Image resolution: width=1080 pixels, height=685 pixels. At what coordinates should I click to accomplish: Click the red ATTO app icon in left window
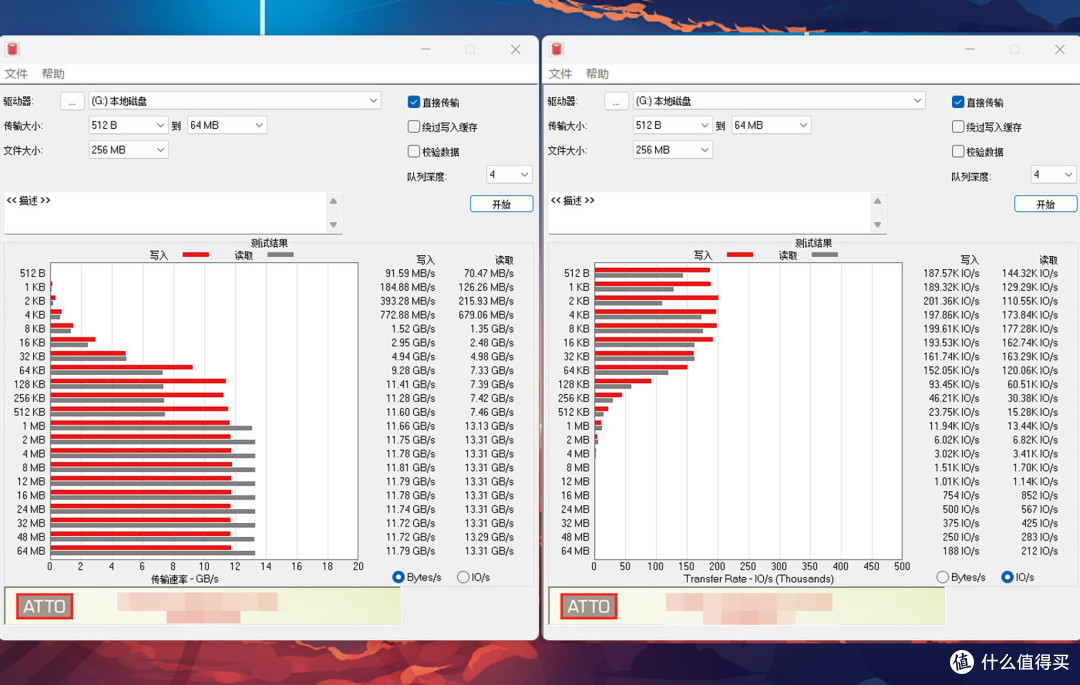point(12,49)
